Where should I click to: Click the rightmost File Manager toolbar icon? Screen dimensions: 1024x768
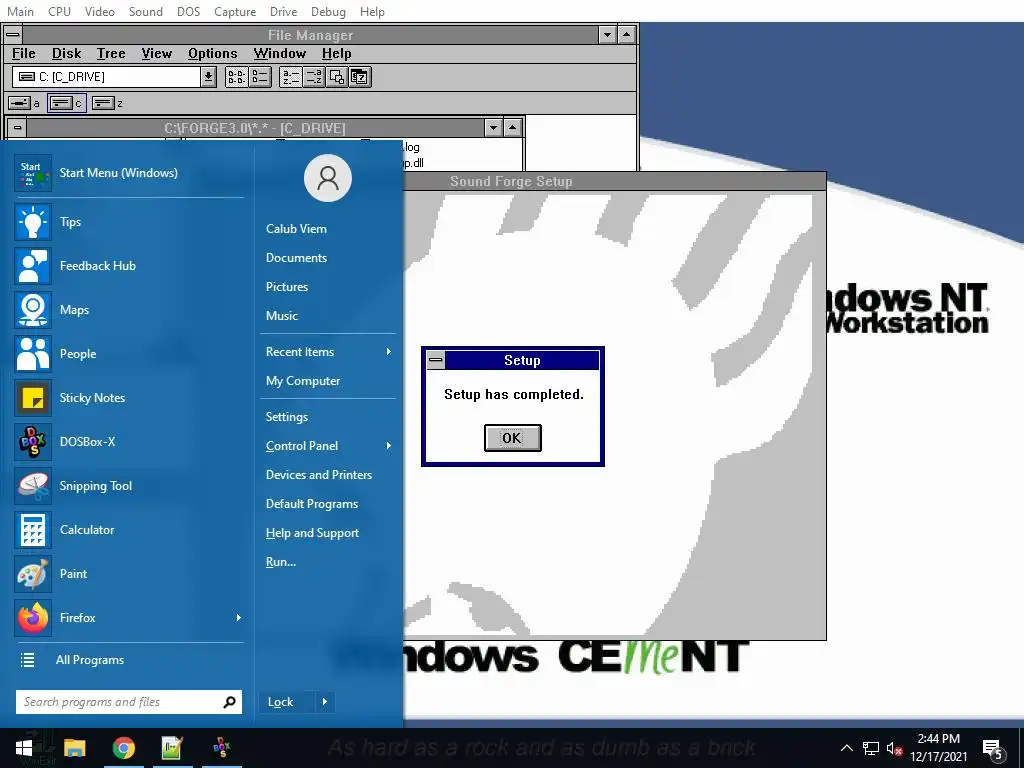tap(360, 77)
